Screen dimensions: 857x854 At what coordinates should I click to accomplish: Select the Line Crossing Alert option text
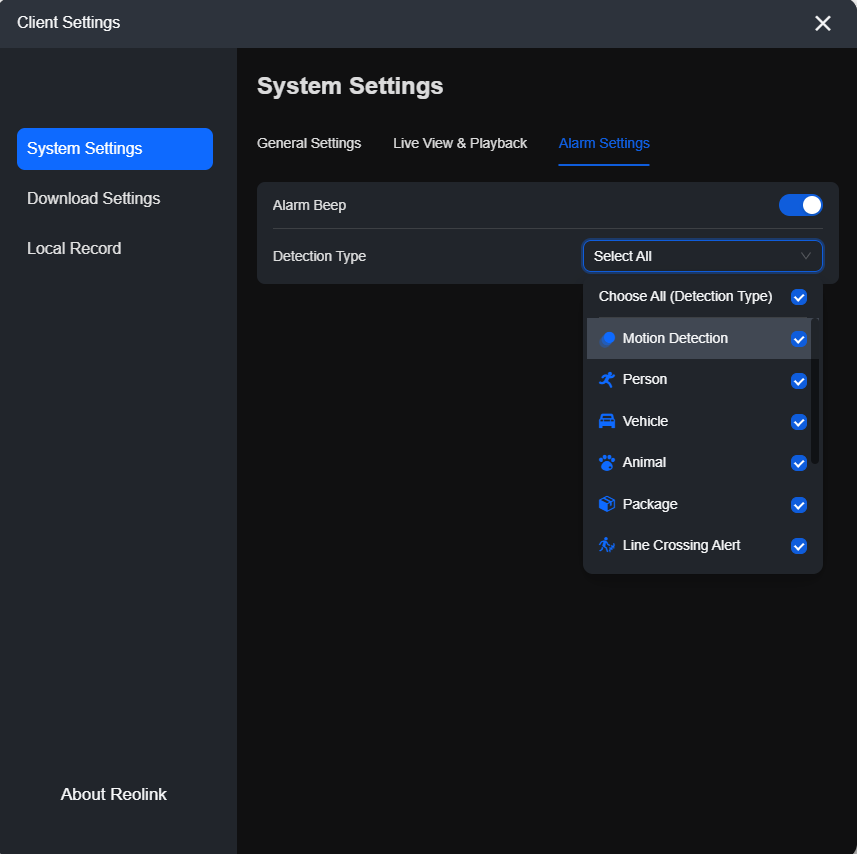point(682,545)
